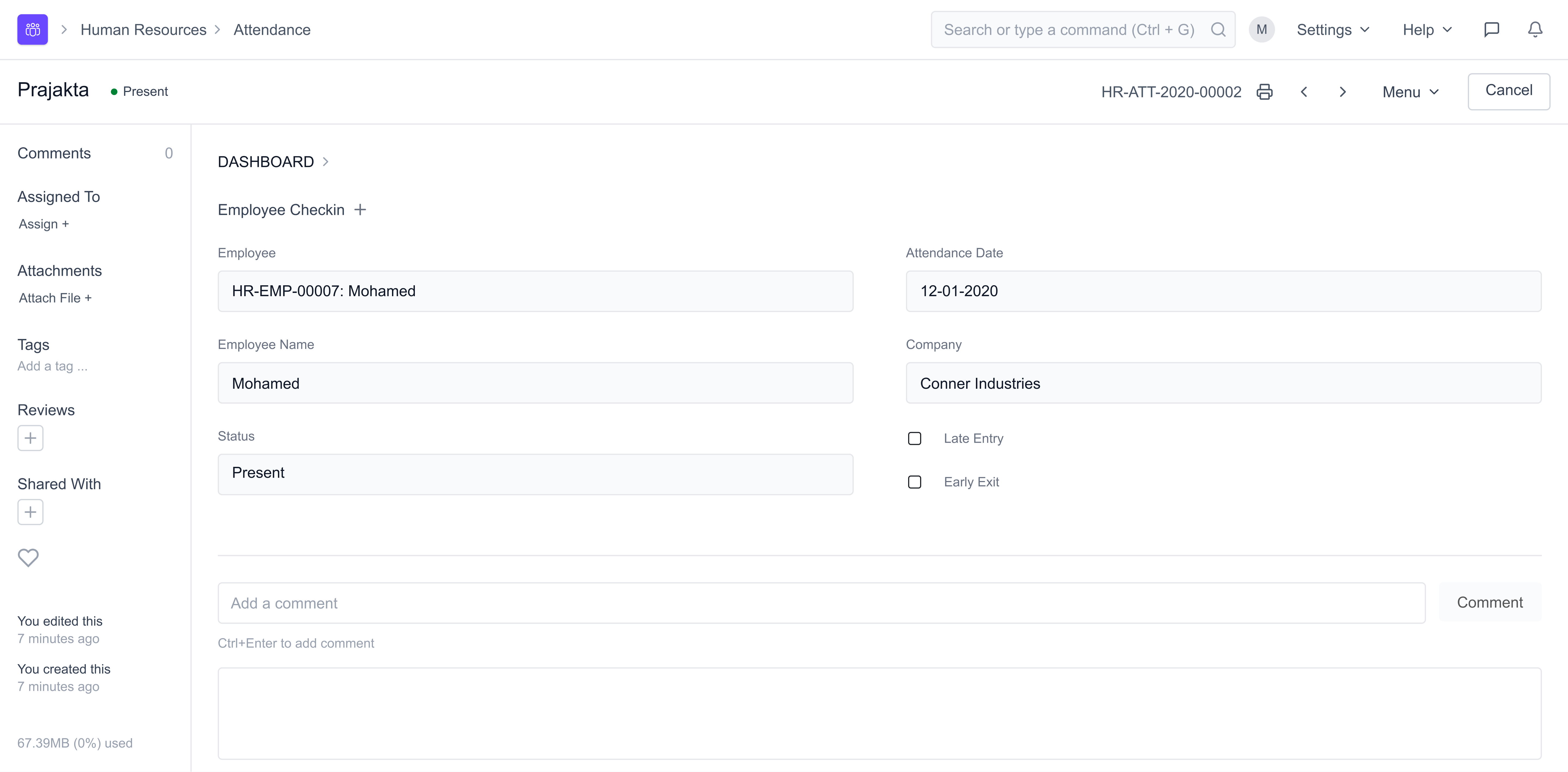Add a review with plus button
The width and height of the screenshot is (1568, 772).
[30, 438]
